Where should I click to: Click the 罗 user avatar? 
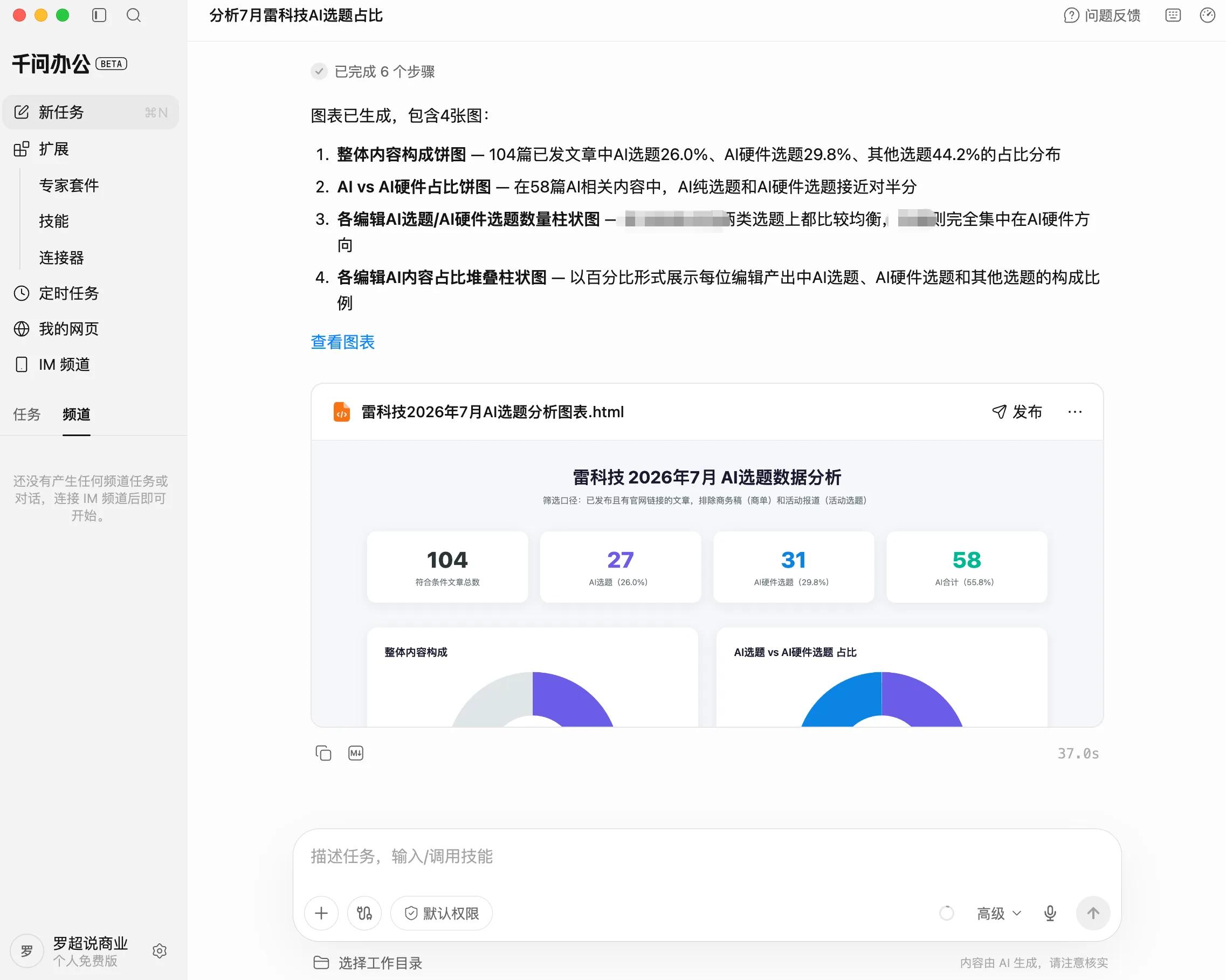click(27, 951)
